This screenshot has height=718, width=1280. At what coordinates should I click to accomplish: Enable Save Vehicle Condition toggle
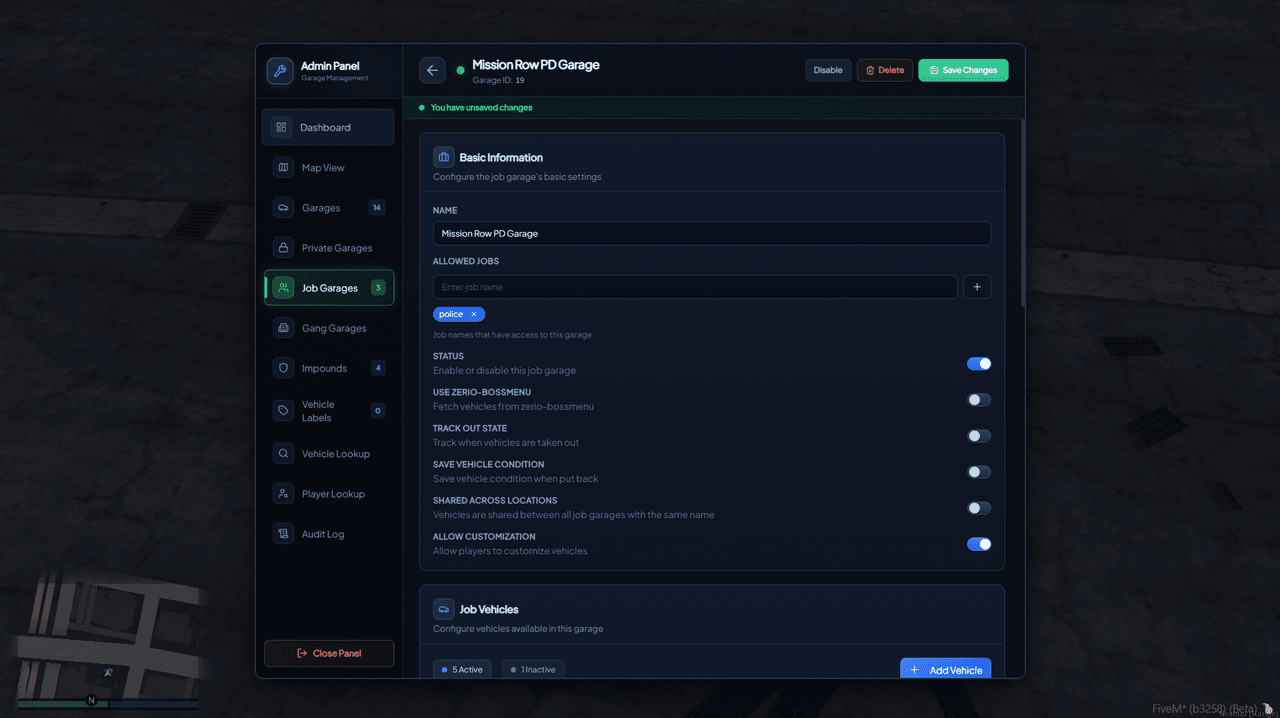979,472
